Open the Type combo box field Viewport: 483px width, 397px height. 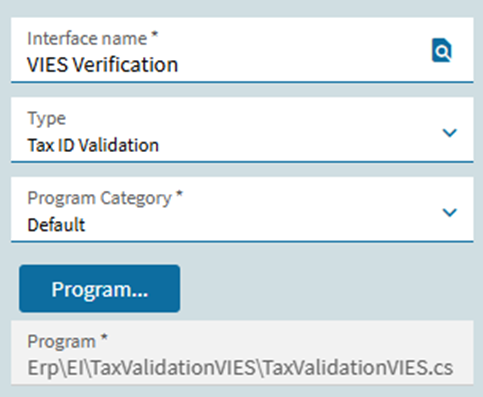pos(242,130)
